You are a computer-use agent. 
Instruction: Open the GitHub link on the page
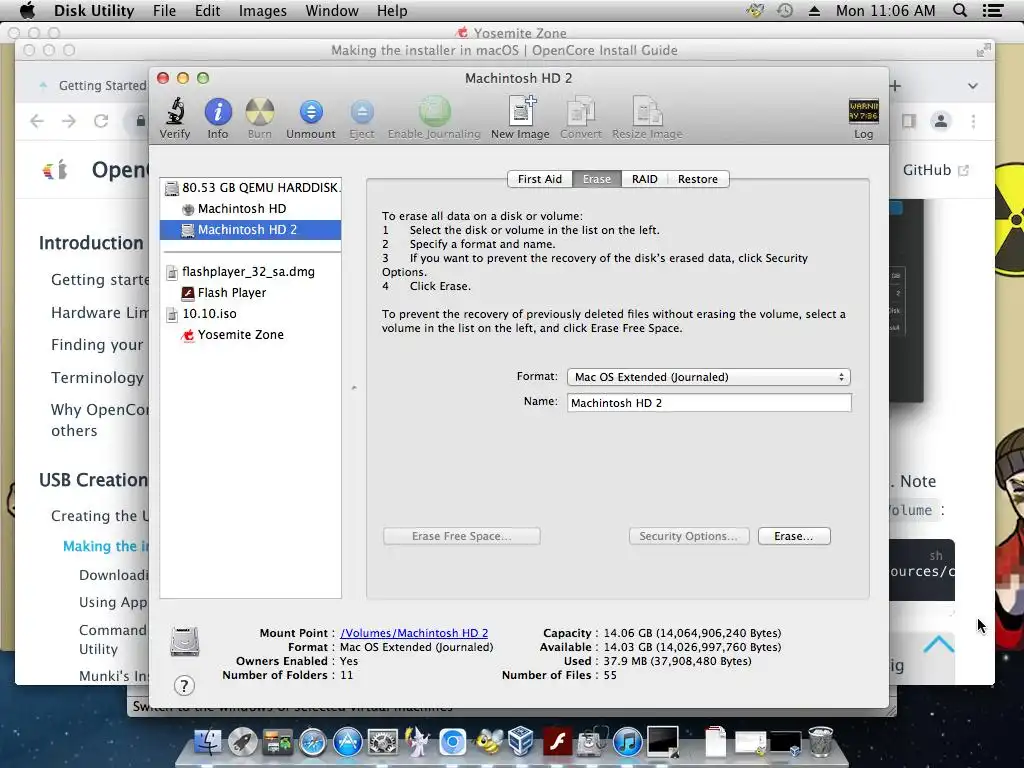point(935,170)
